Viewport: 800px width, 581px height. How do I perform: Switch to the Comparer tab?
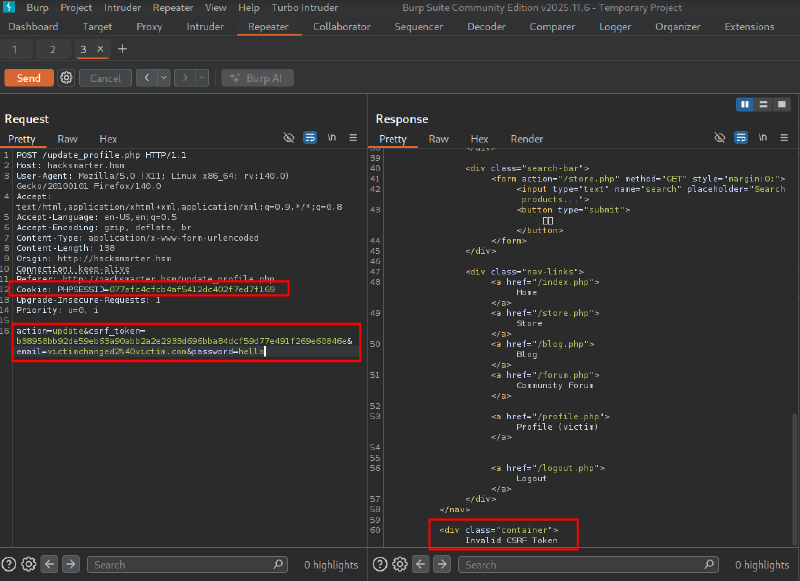click(552, 27)
